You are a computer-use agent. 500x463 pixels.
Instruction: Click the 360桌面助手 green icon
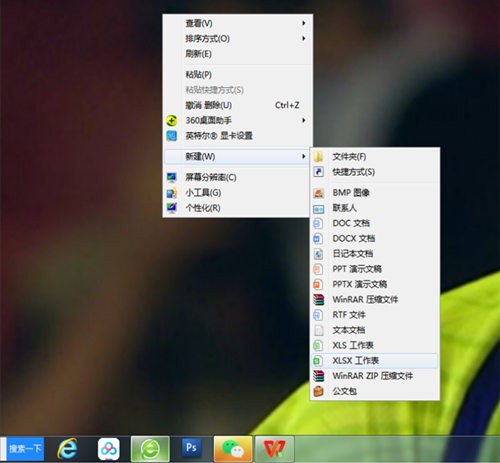click(x=172, y=120)
